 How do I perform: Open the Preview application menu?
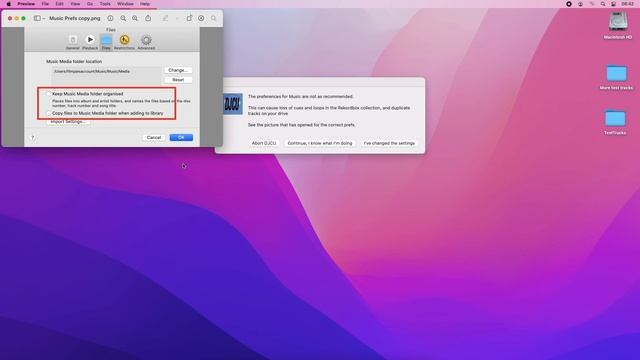point(26,4)
